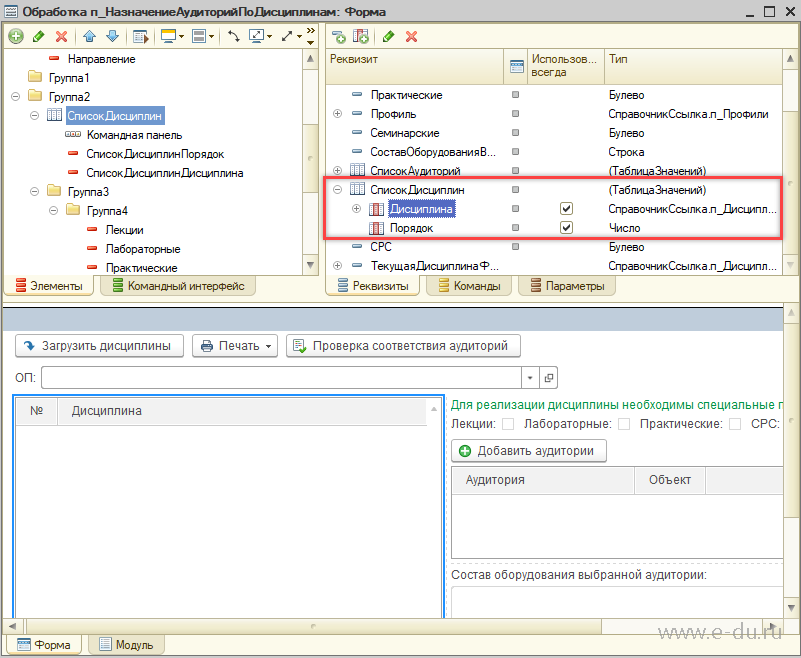Move the element up with the blue arrow

pos(89,36)
